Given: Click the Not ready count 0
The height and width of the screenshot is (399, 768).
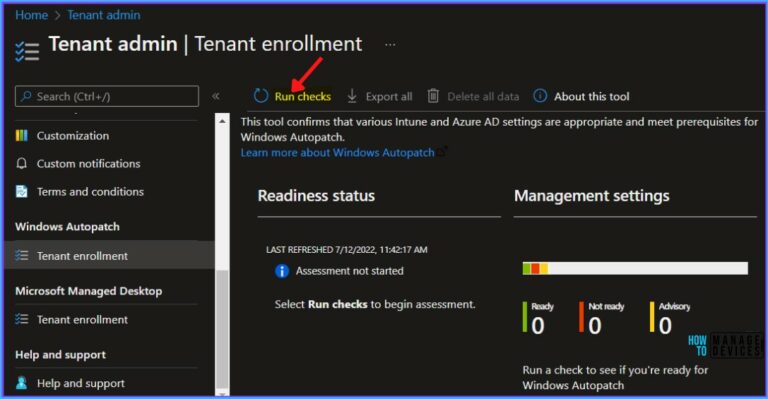Looking at the screenshot, I should 595,326.
